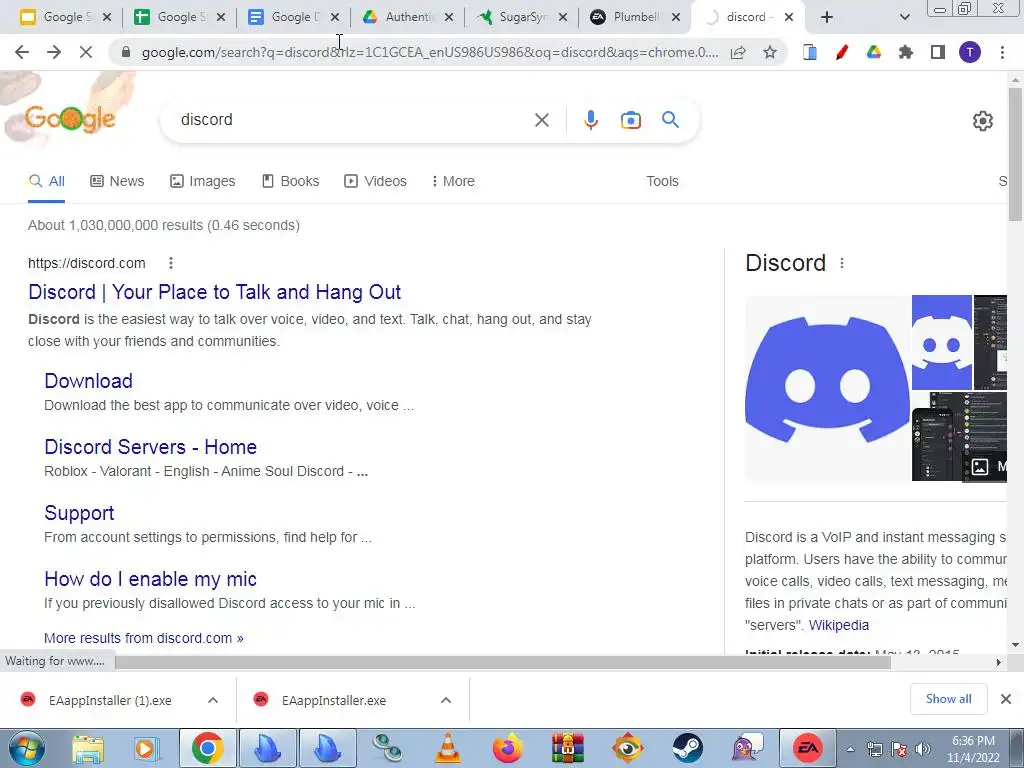1024x768 pixels.
Task: Show hidden system tray icons
Action: point(850,749)
